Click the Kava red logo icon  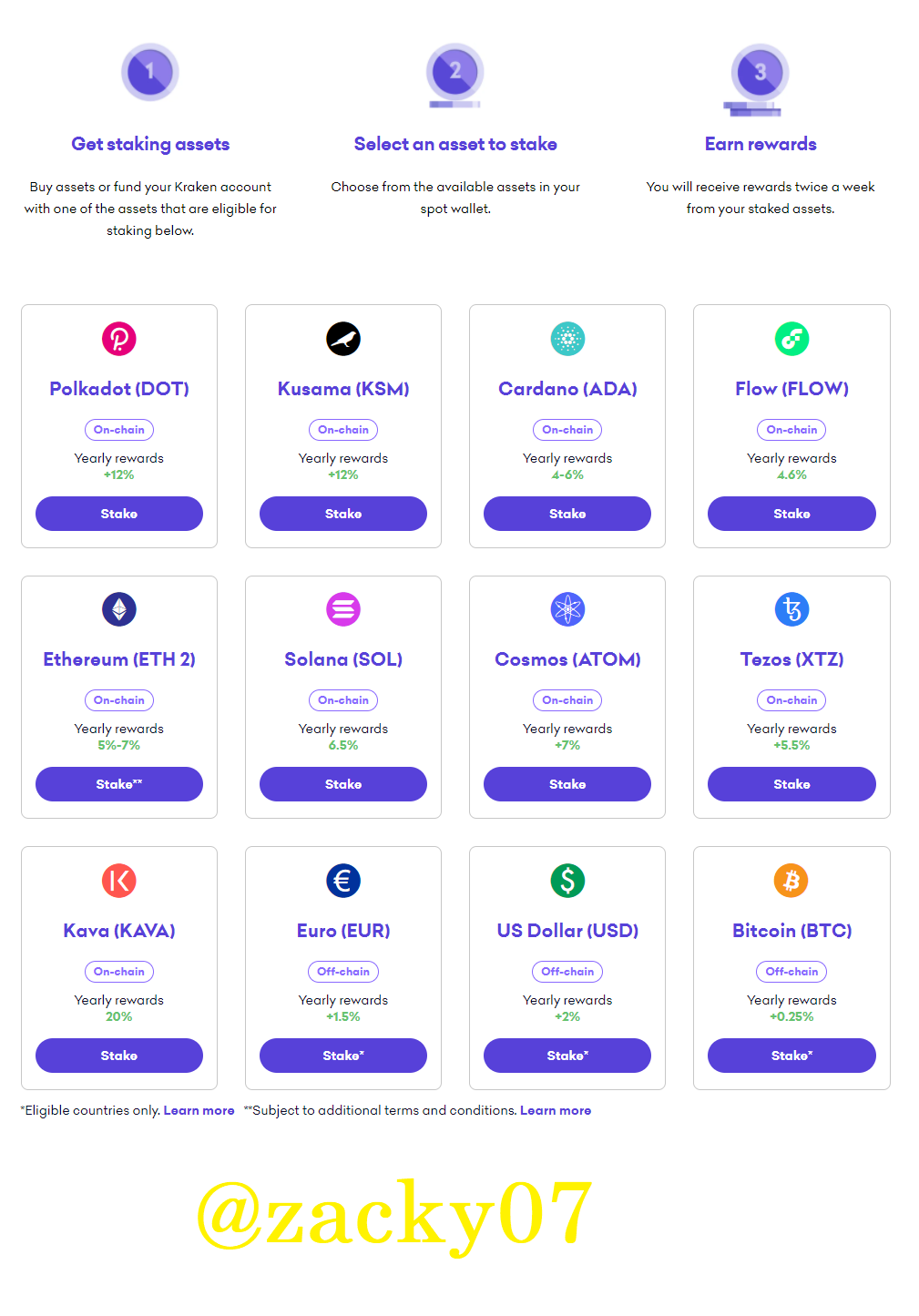click(119, 881)
